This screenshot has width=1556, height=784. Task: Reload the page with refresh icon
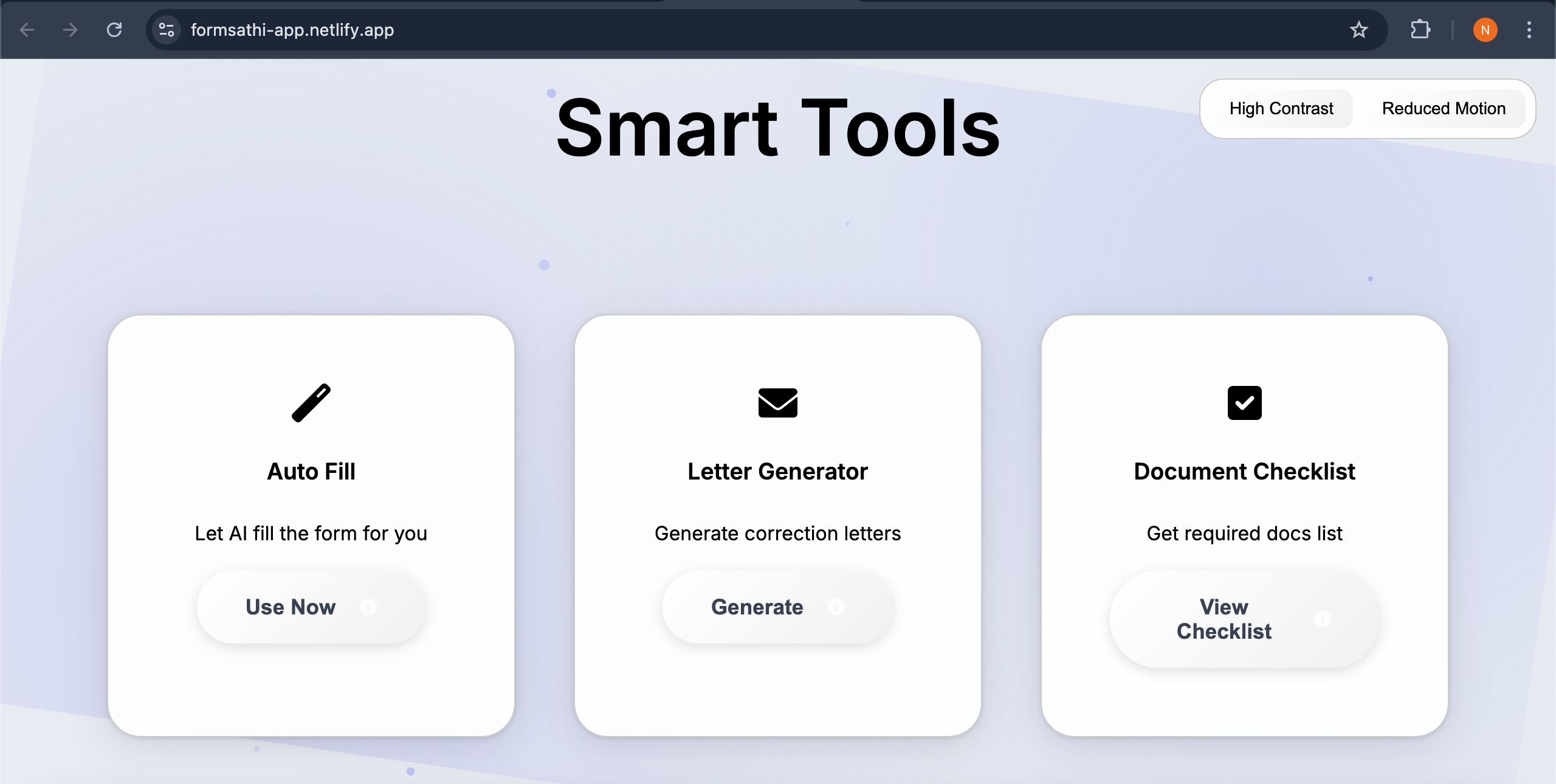(x=114, y=30)
